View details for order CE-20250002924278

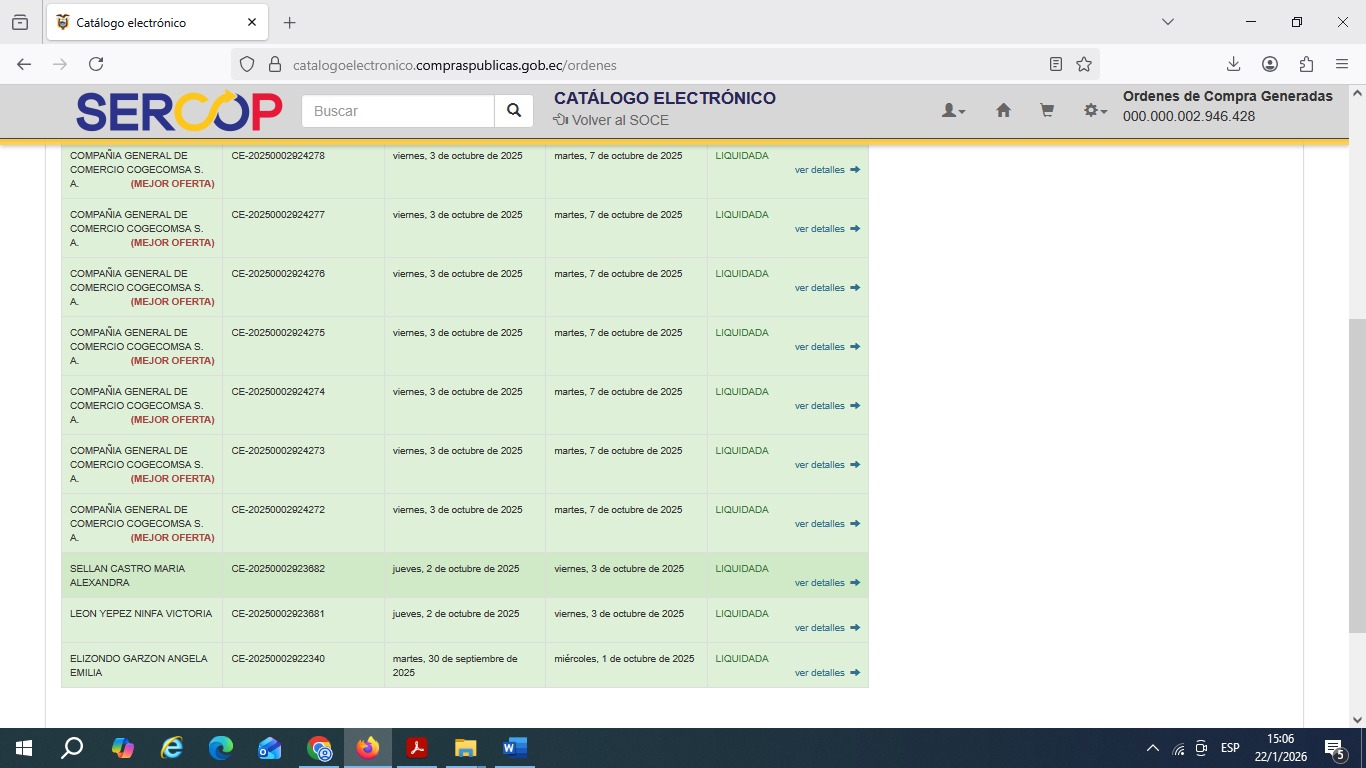click(826, 170)
